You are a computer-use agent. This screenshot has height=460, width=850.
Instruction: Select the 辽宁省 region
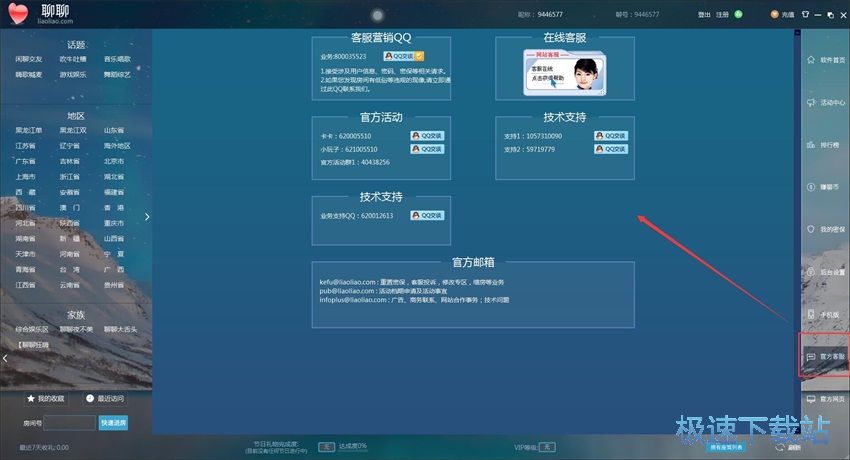coord(69,146)
